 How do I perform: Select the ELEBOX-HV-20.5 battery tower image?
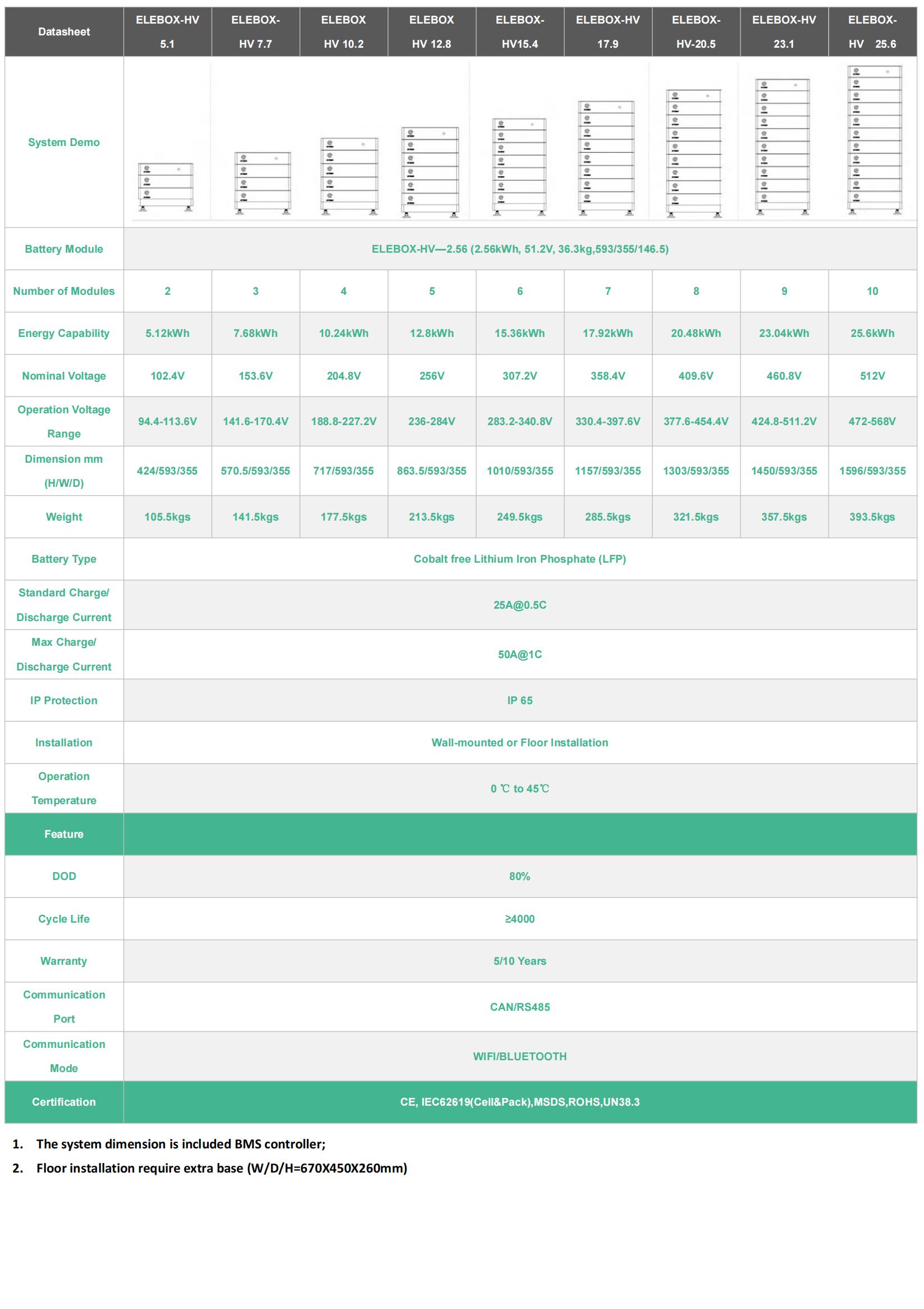tap(694, 153)
